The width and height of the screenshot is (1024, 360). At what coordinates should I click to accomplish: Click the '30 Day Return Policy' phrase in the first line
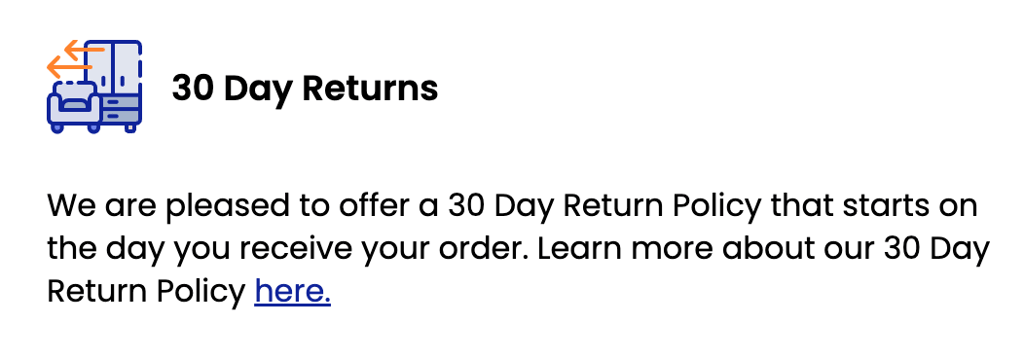click(604, 208)
